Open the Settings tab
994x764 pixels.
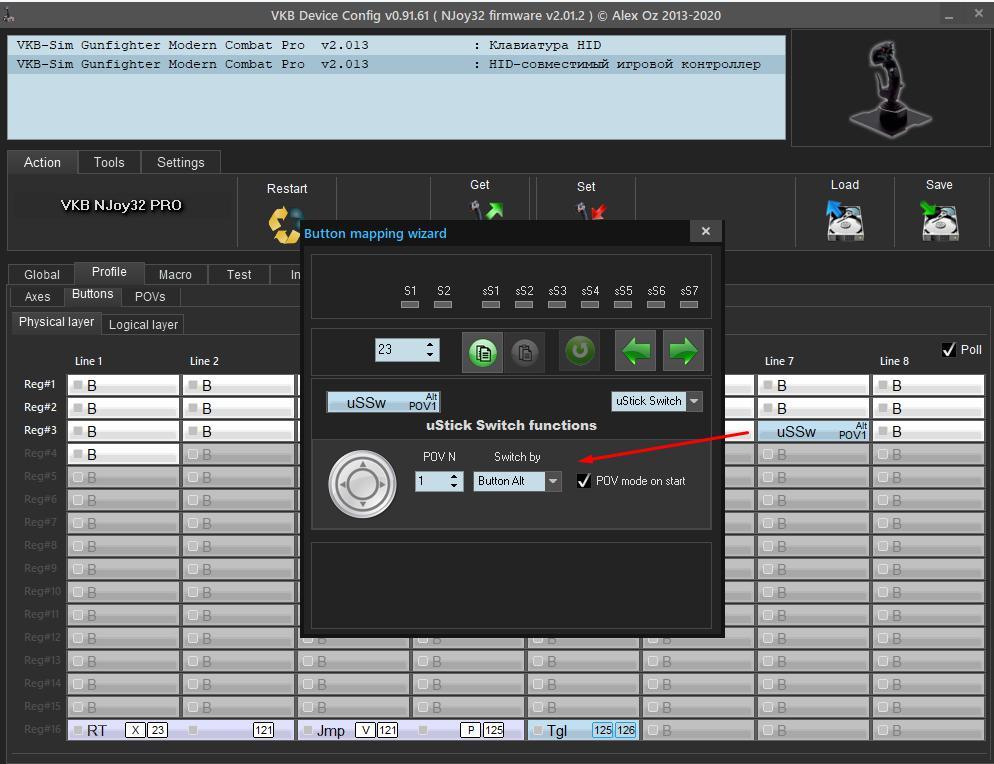click(x=181, y=162)
